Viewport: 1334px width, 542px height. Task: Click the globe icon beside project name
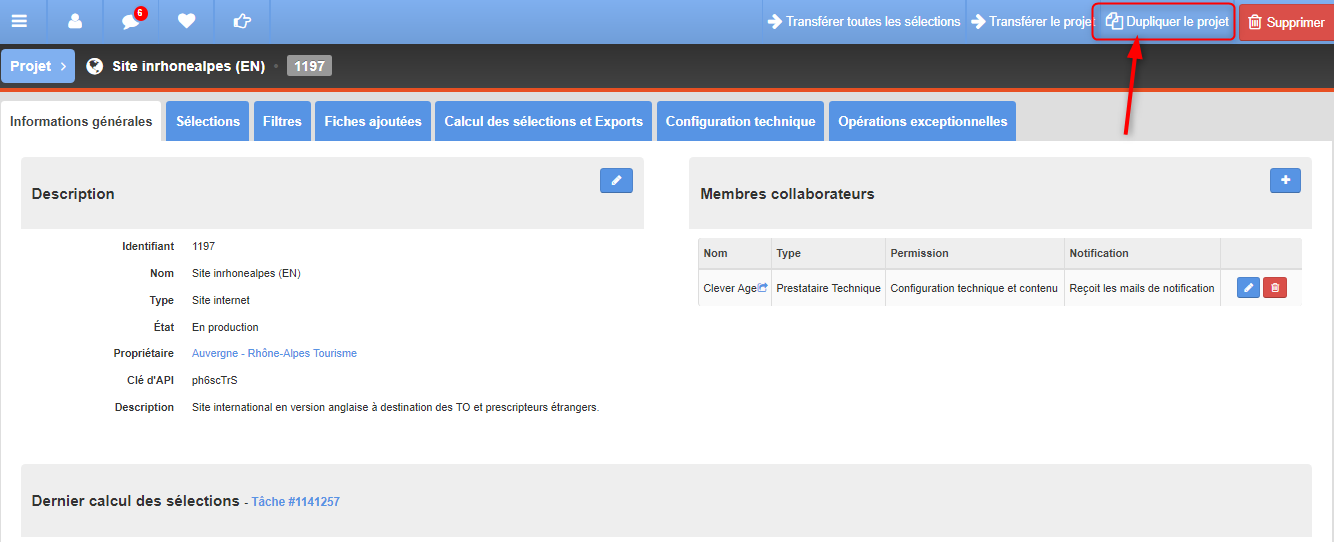[95, 66]
